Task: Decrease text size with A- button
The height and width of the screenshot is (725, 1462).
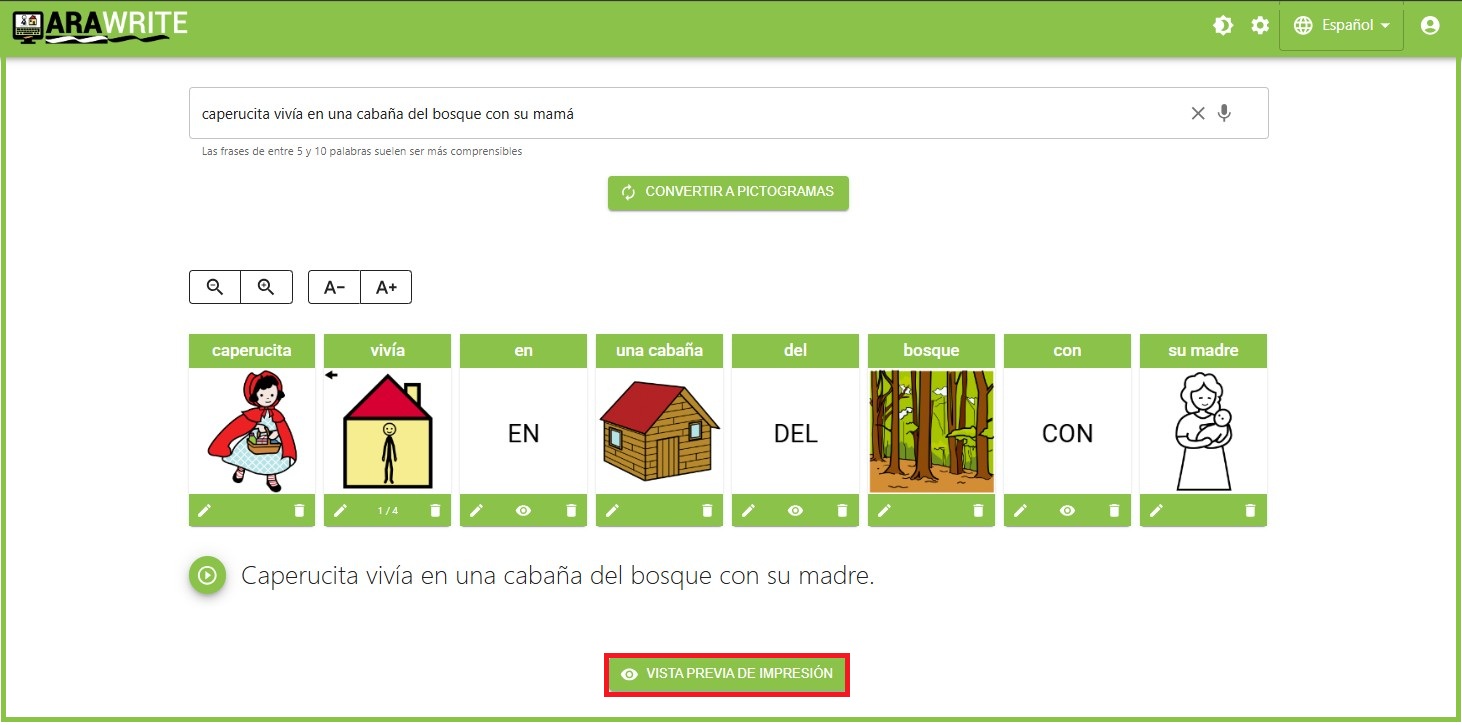Action: 334,287
